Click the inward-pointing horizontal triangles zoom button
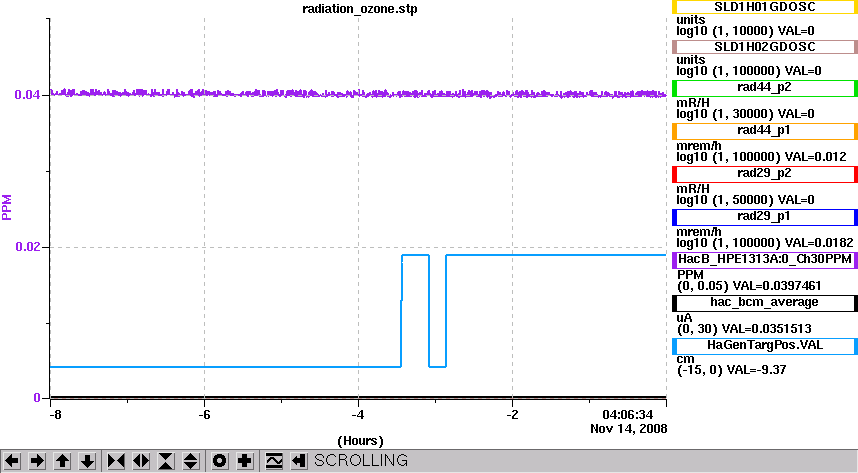 116,461
